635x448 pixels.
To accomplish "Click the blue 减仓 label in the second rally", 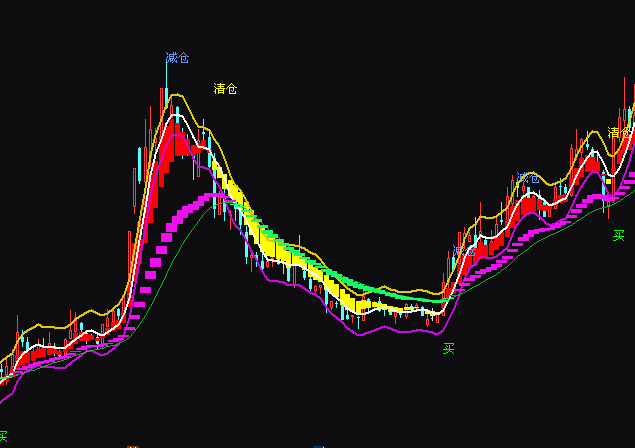I will pyautogui.click(x=527, y=178).
